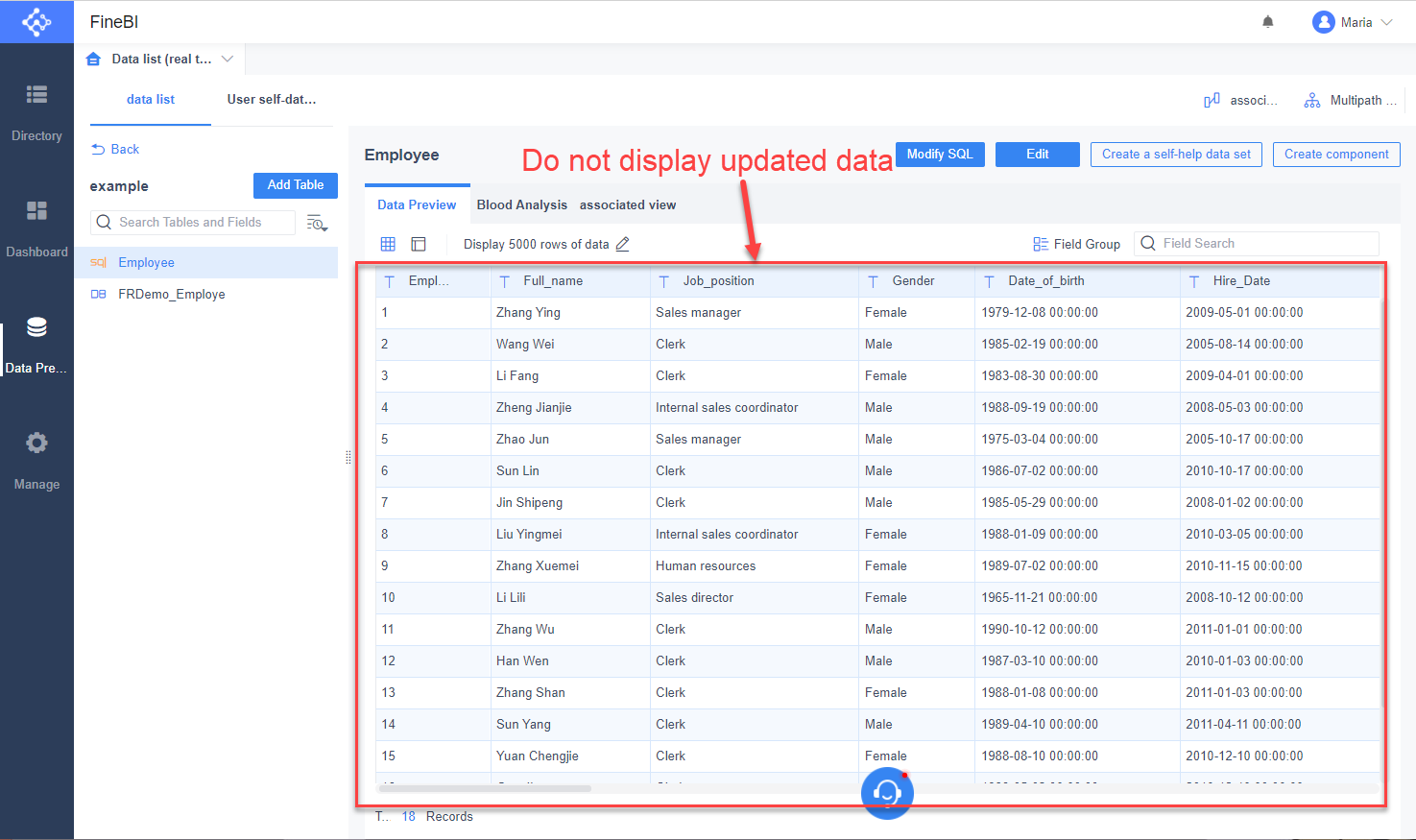Open the Data Preview tab
Image resolution: width=1416 pixels, height=840 pixels.
click(x=417, y=204)
